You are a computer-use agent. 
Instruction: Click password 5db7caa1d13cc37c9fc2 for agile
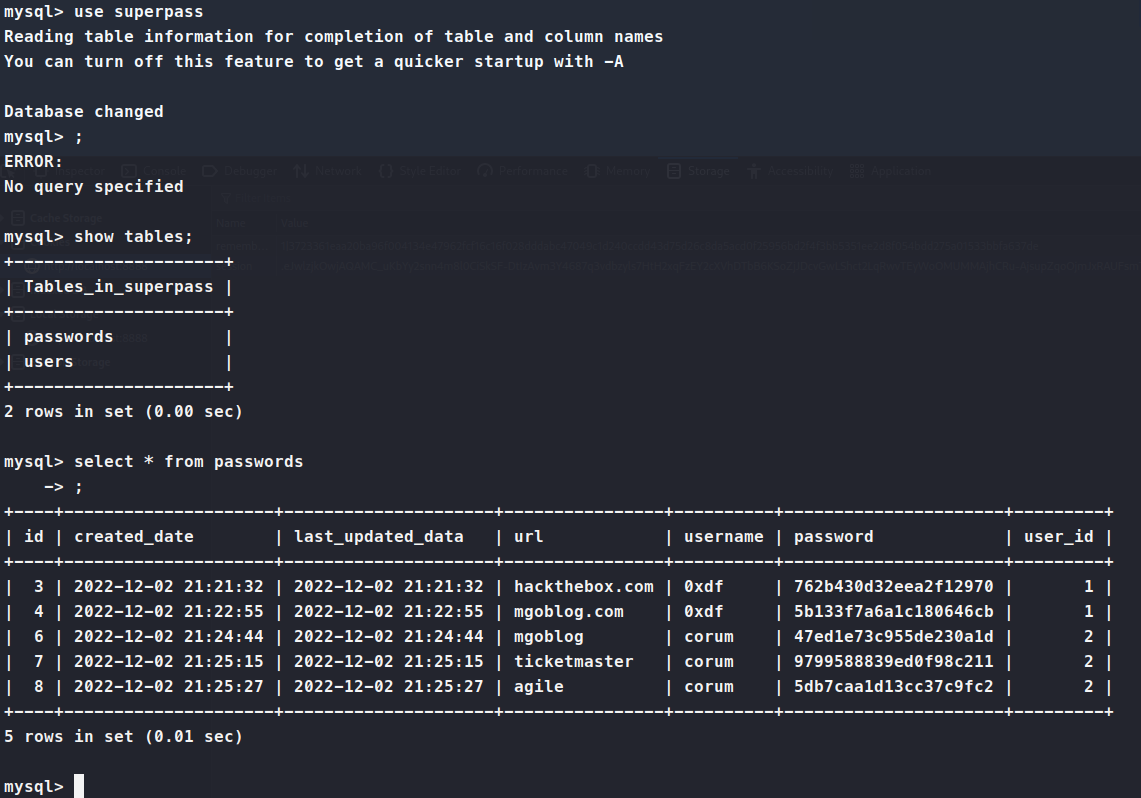click(x=893, y=687)
